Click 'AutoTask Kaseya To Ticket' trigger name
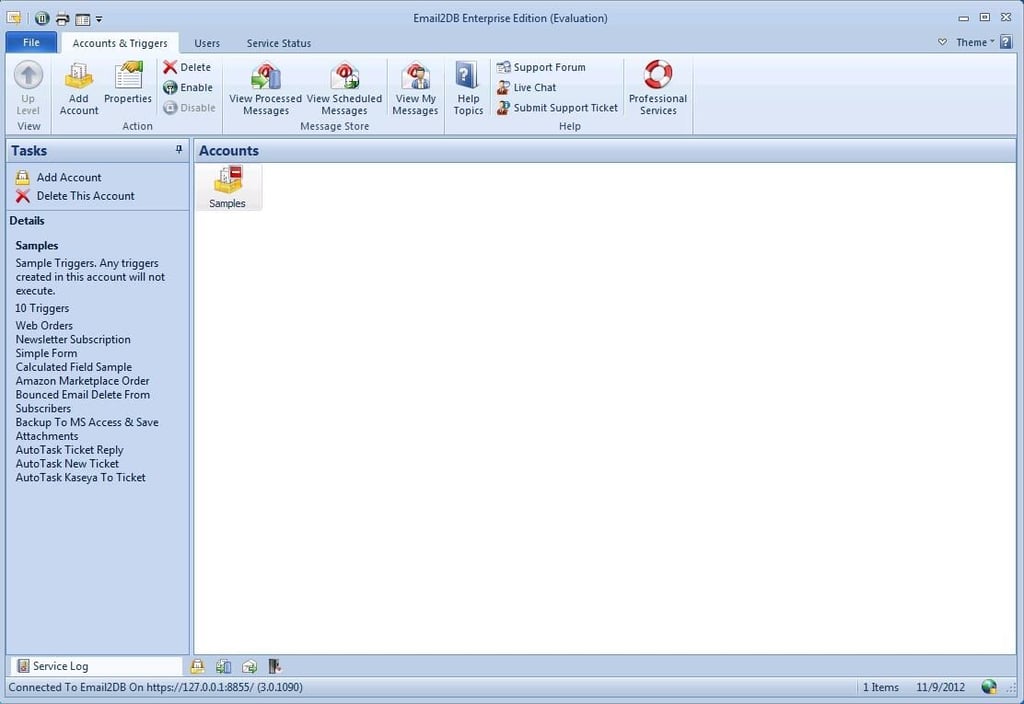The width and height of the screenshot is (1024, 704). pos(80,477)
